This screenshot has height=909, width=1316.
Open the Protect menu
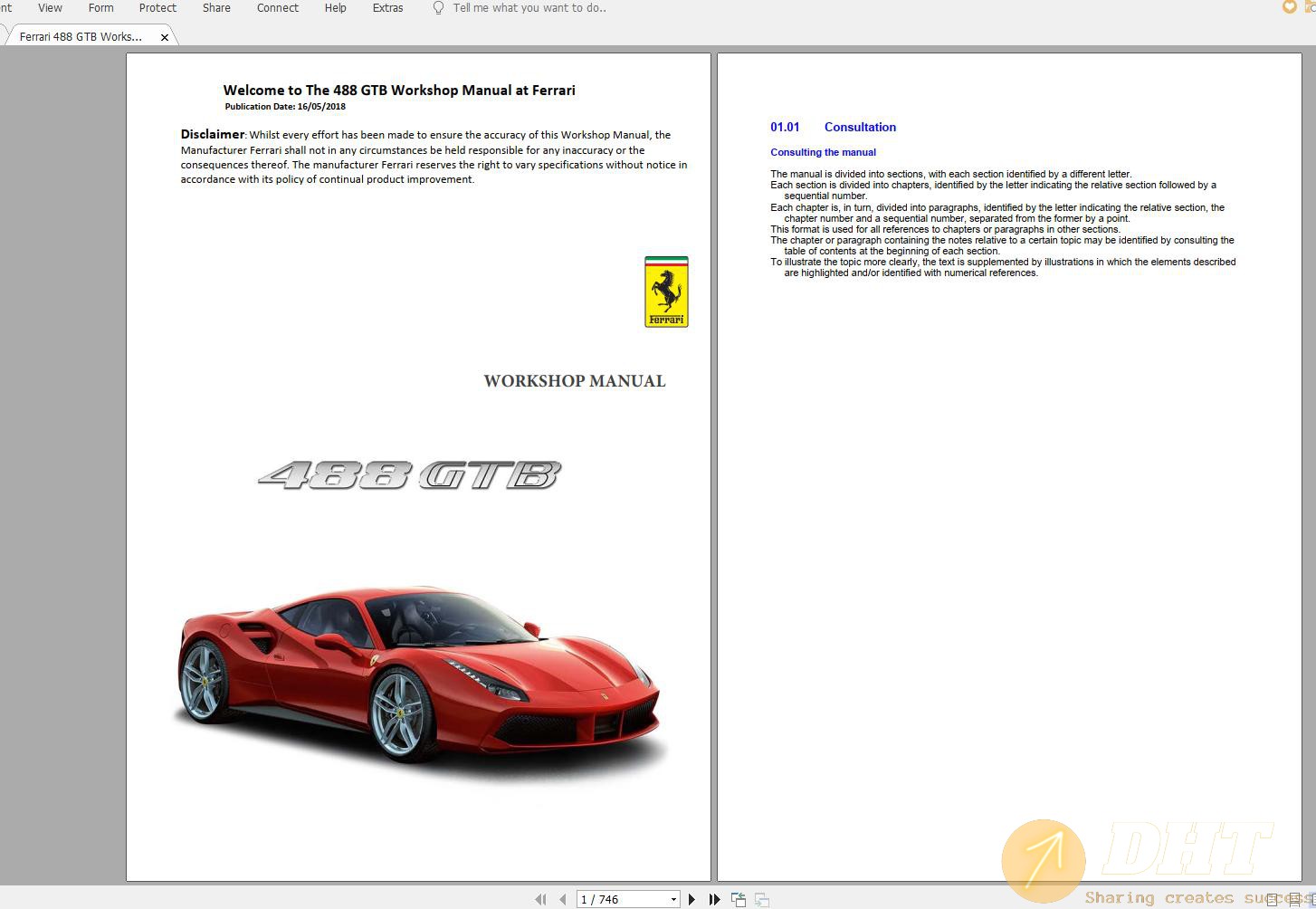tap(157, 8)
